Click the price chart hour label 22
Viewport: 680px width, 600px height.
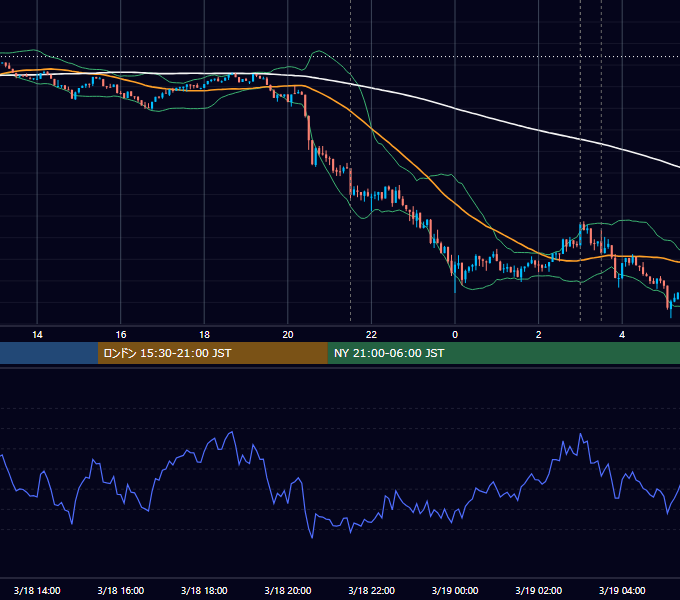372,335
